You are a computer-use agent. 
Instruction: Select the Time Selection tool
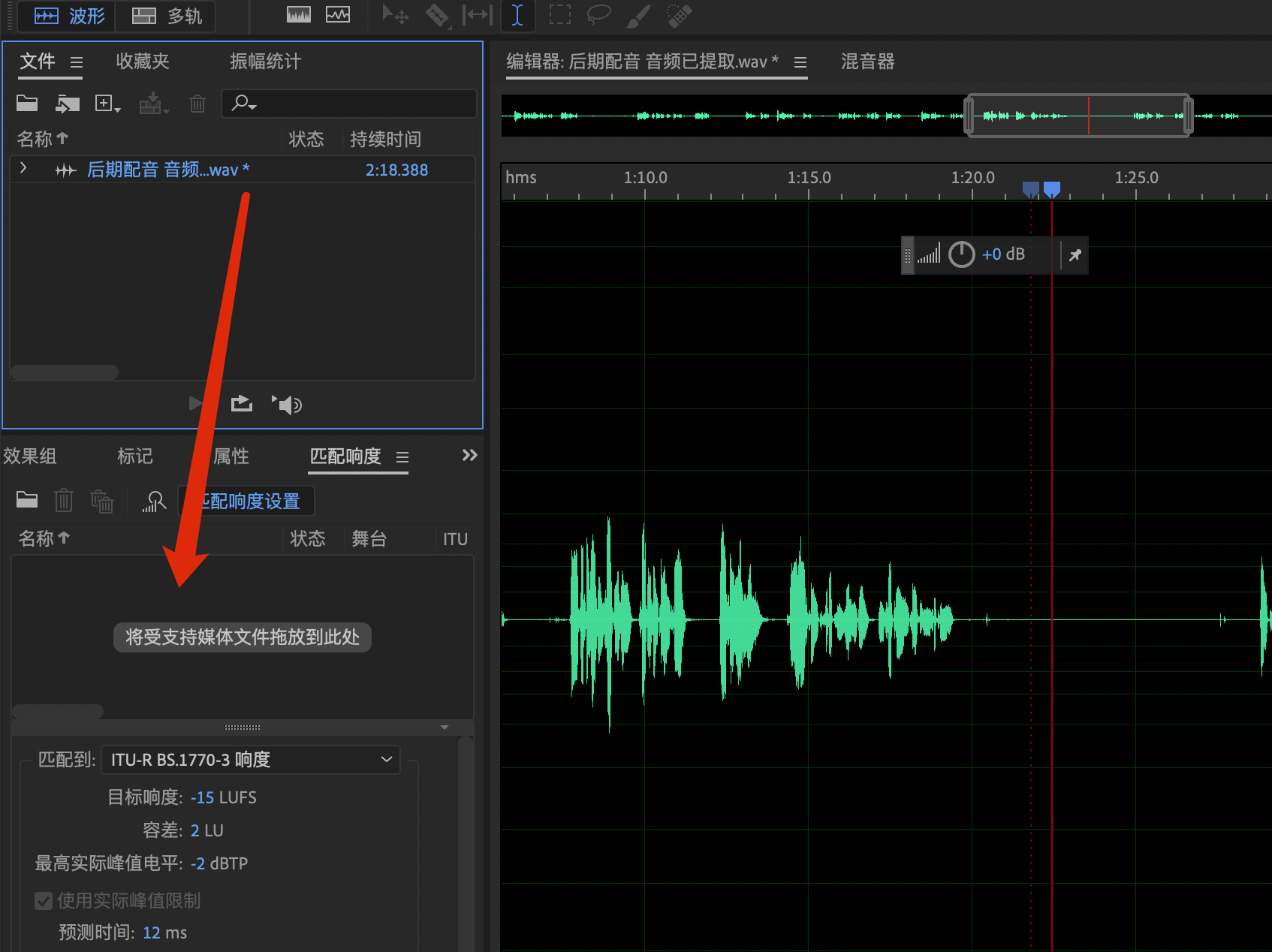[517, 15]
